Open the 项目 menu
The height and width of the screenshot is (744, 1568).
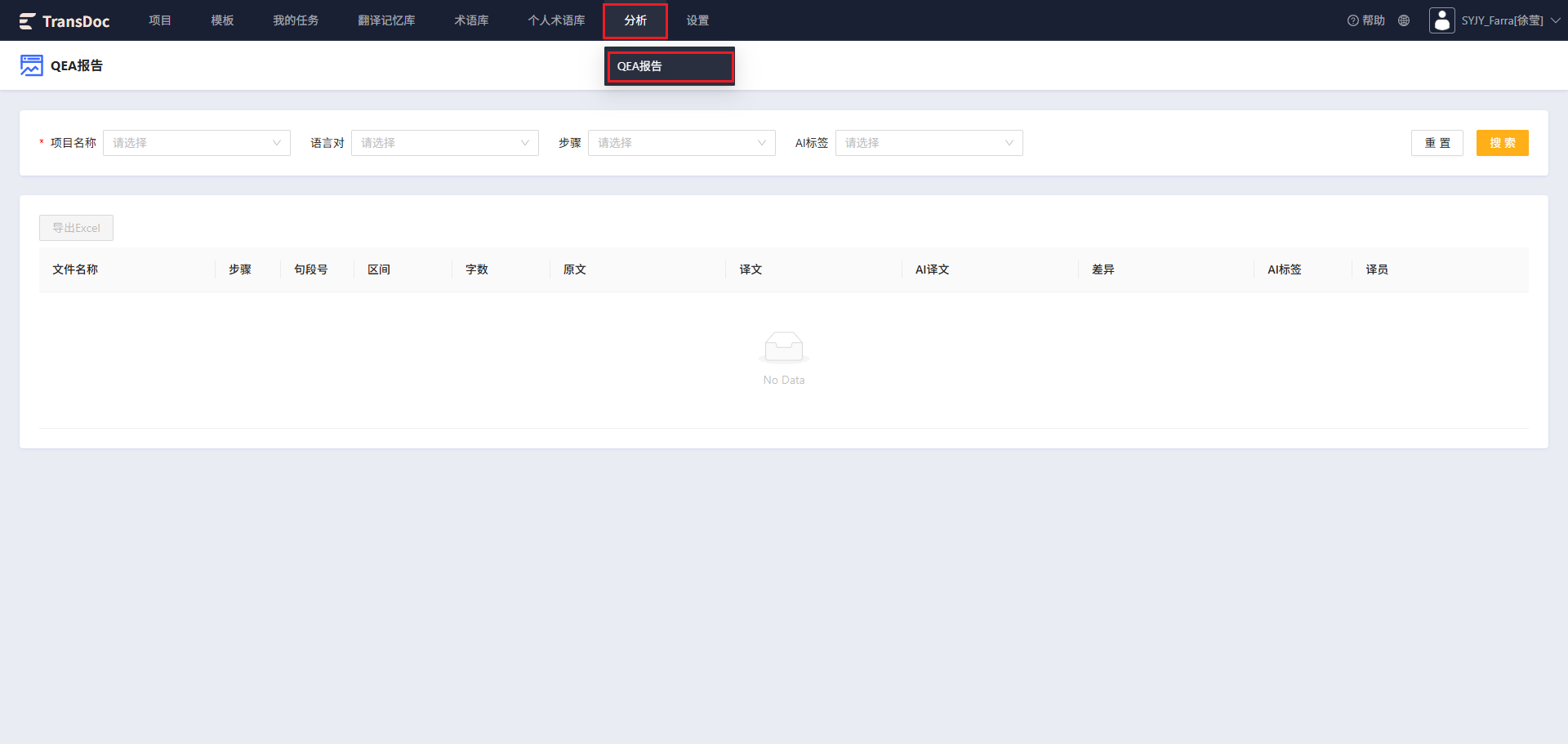pyautogui.click(x=160, y=20)
